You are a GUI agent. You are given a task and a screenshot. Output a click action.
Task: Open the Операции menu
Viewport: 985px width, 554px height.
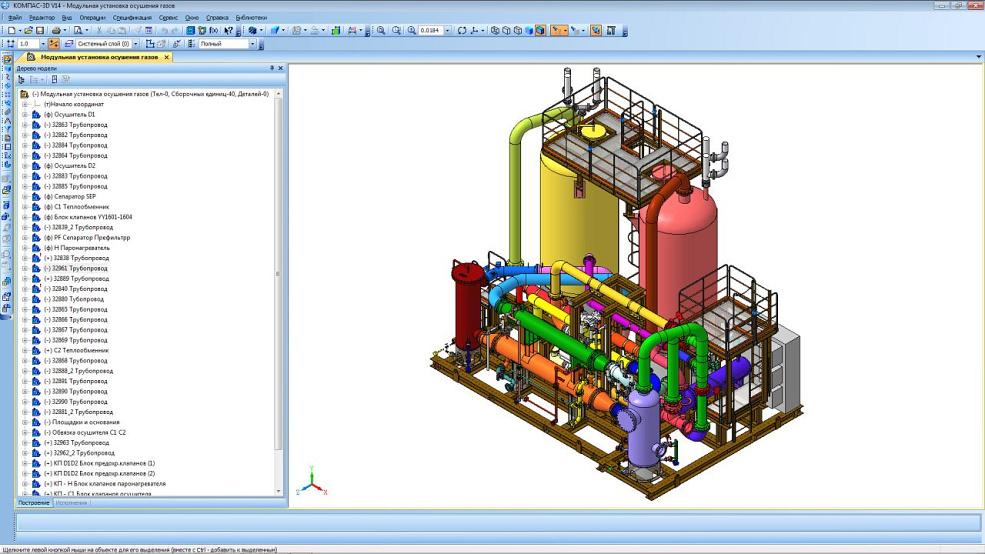[x=92, y=18]
